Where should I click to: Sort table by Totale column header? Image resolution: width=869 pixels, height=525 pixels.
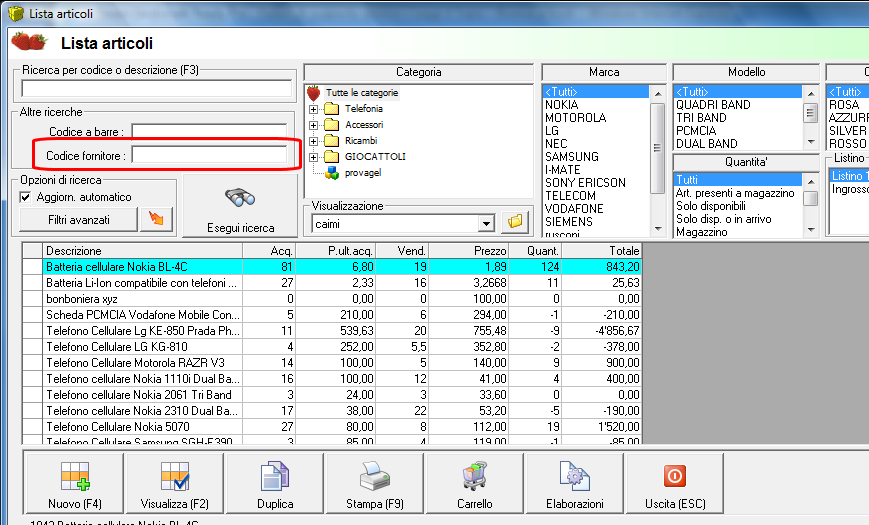click(x=601, y=251)
